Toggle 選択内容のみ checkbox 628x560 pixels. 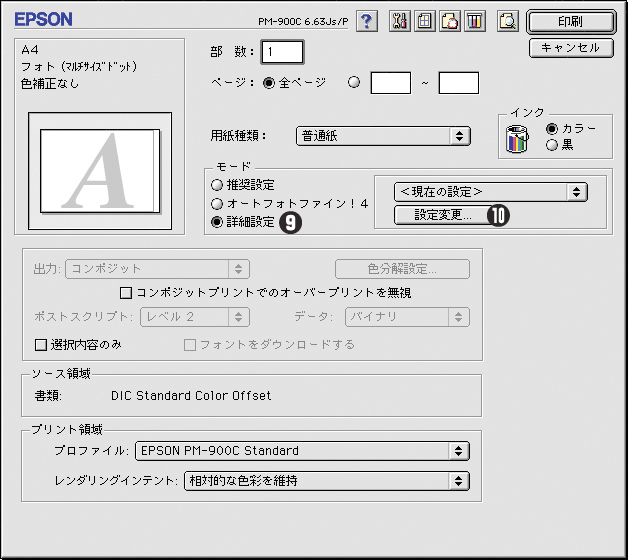(x=40, y=345)
